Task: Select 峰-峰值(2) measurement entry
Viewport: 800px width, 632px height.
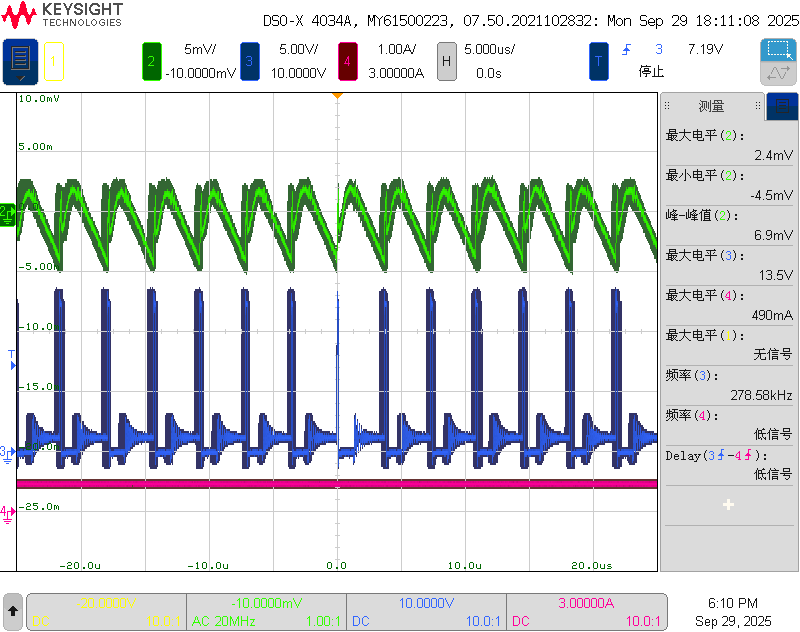Action: point(728,225)
